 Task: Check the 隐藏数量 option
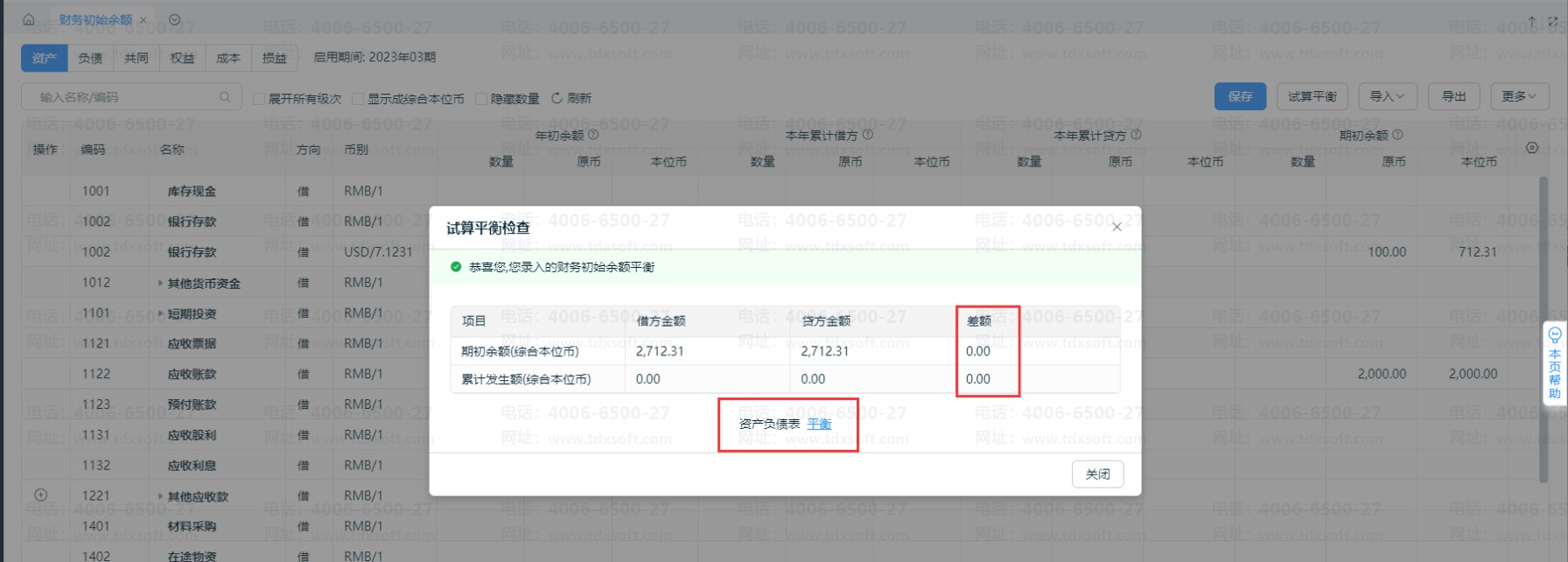481,99
